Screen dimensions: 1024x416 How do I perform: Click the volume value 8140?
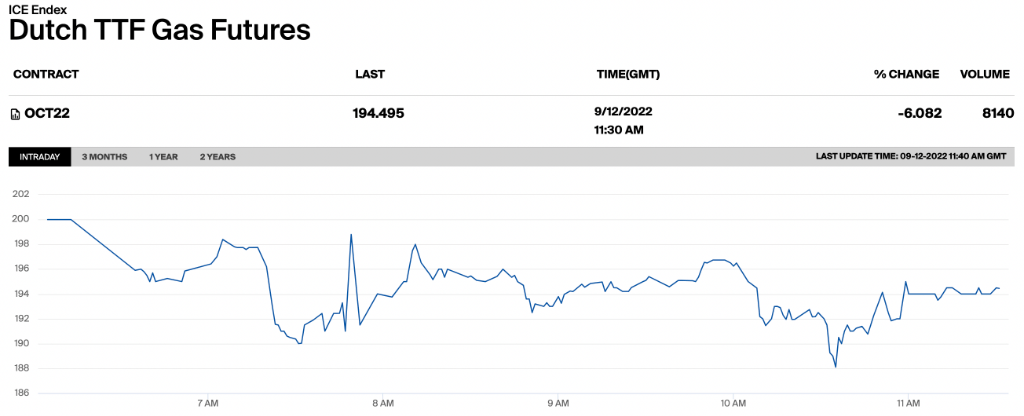click(997, 113)
